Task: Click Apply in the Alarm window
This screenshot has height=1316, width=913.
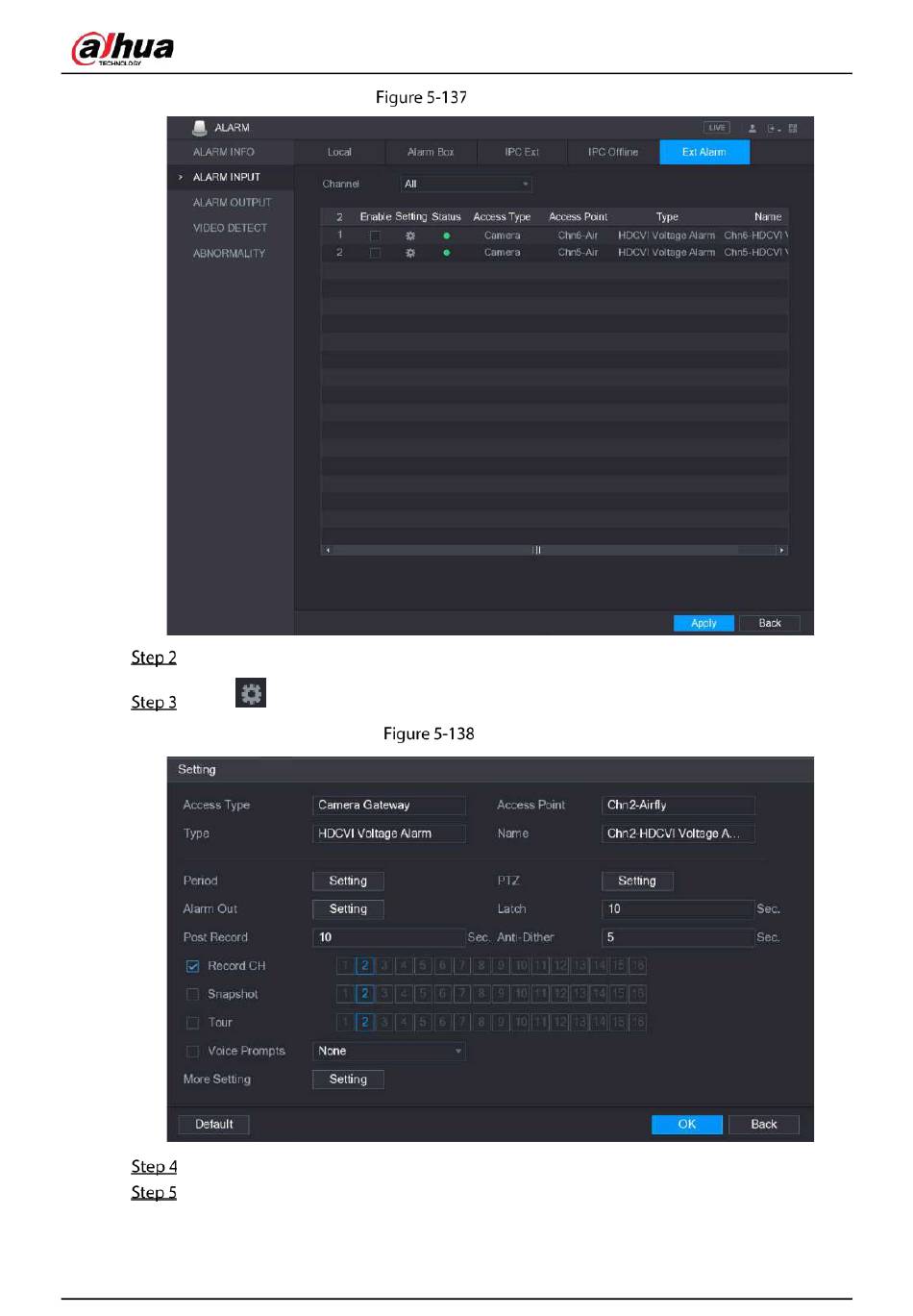Action: coord(704,623)
